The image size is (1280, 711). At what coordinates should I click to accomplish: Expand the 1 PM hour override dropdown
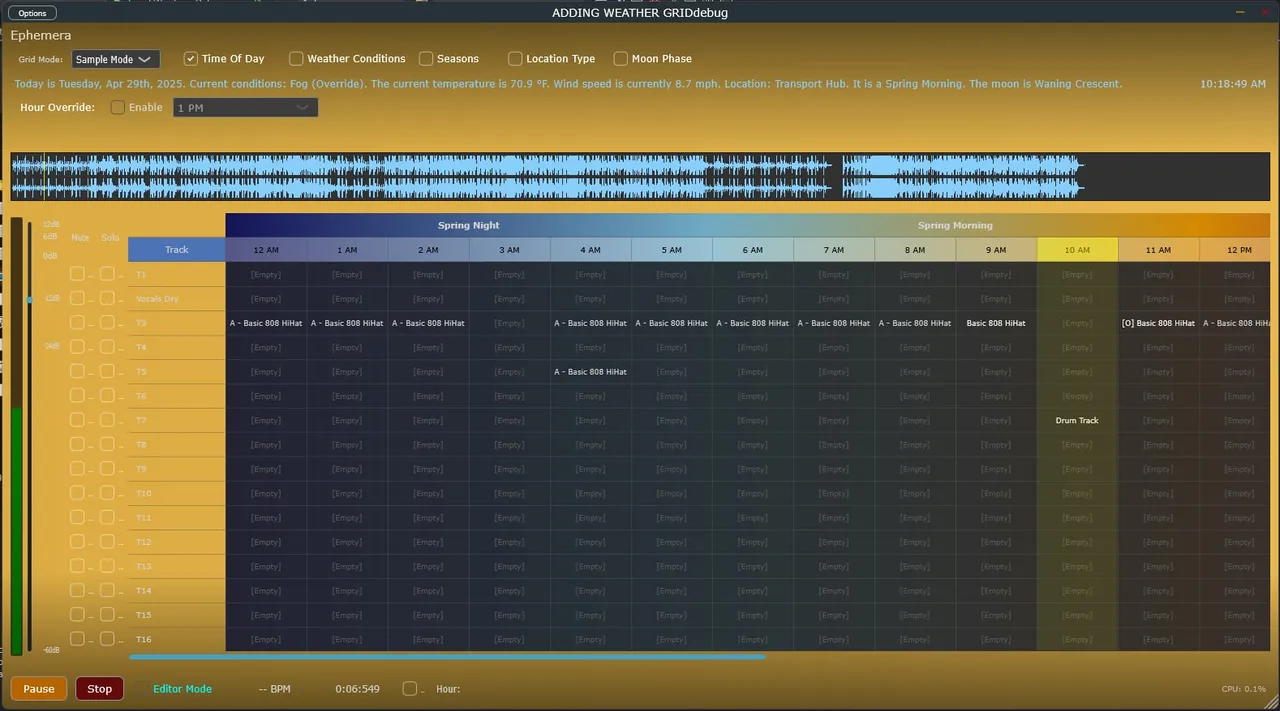245,107
